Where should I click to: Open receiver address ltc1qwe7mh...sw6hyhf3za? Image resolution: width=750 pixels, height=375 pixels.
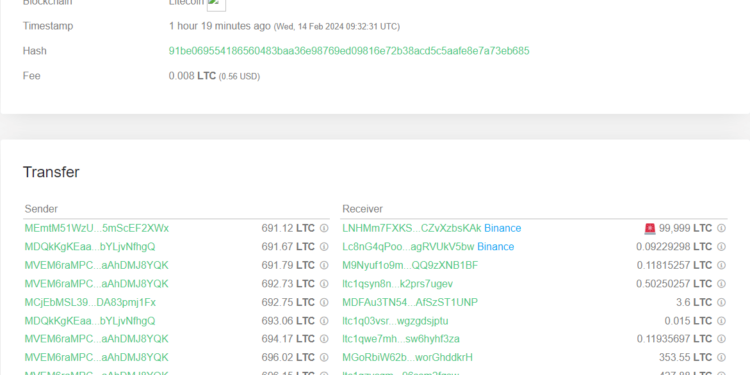coord(401,339)
